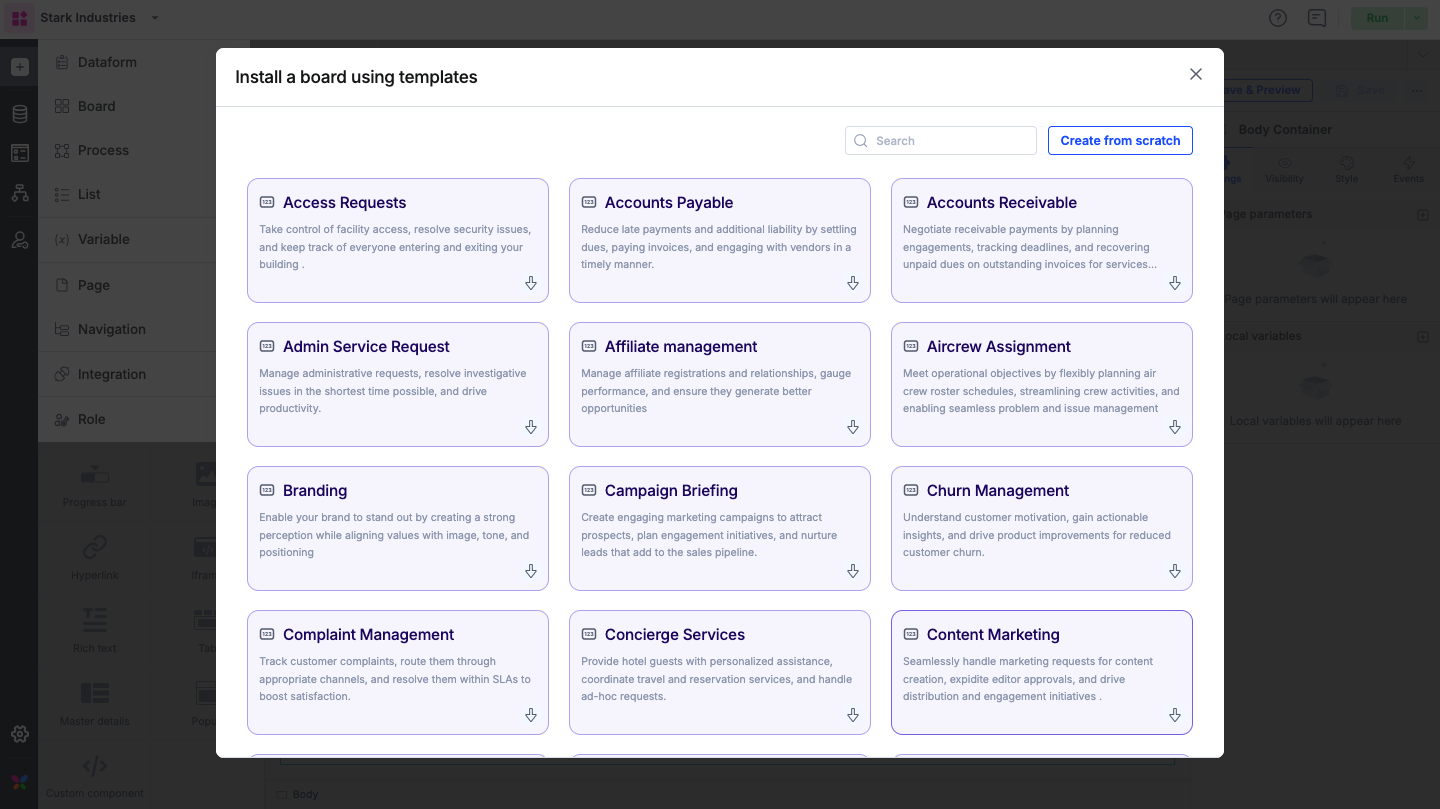Open the dropdown arrow beside Run
1440x809 pixels.
[x=1417, y=18]
